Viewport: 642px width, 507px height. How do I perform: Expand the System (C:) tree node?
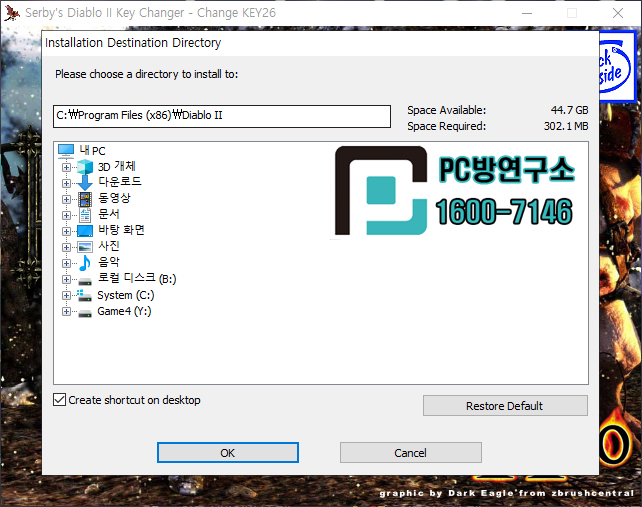click(66, 295)
